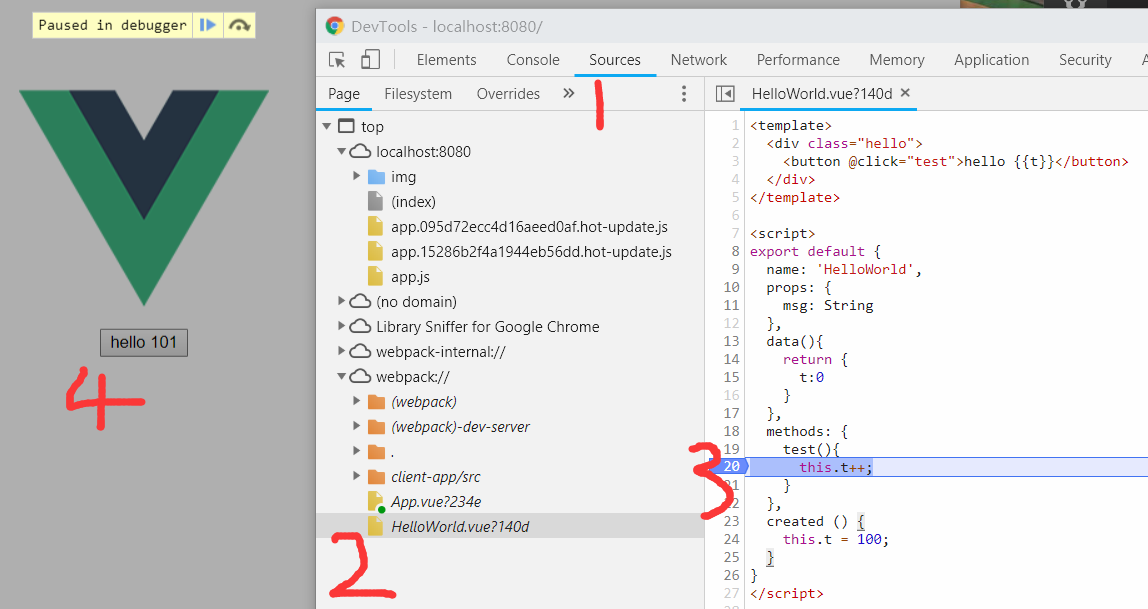Click the this.t = 100 code line

coord(835,539)
